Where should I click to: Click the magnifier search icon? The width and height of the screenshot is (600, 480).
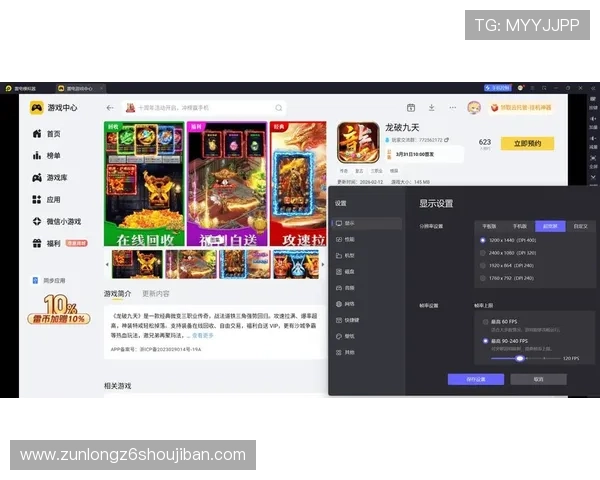(279, 108)
